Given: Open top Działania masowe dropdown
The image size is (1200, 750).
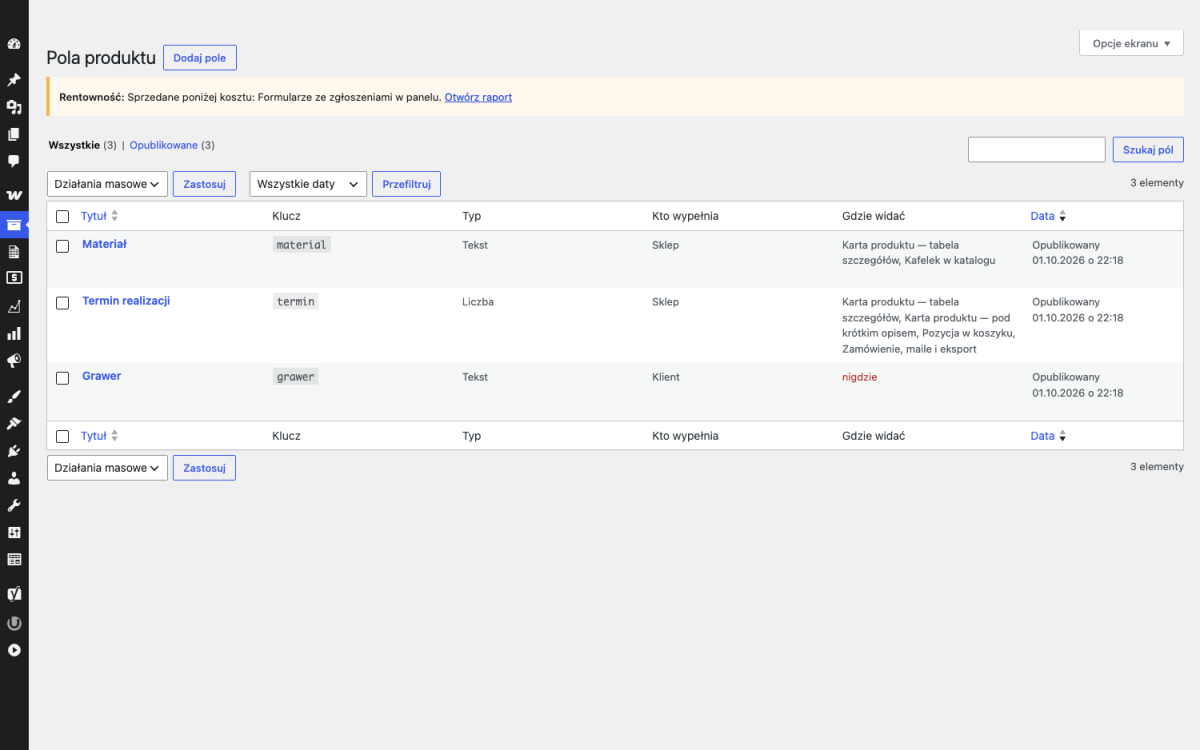Looking at the screenshot, I should coord(107,184).
